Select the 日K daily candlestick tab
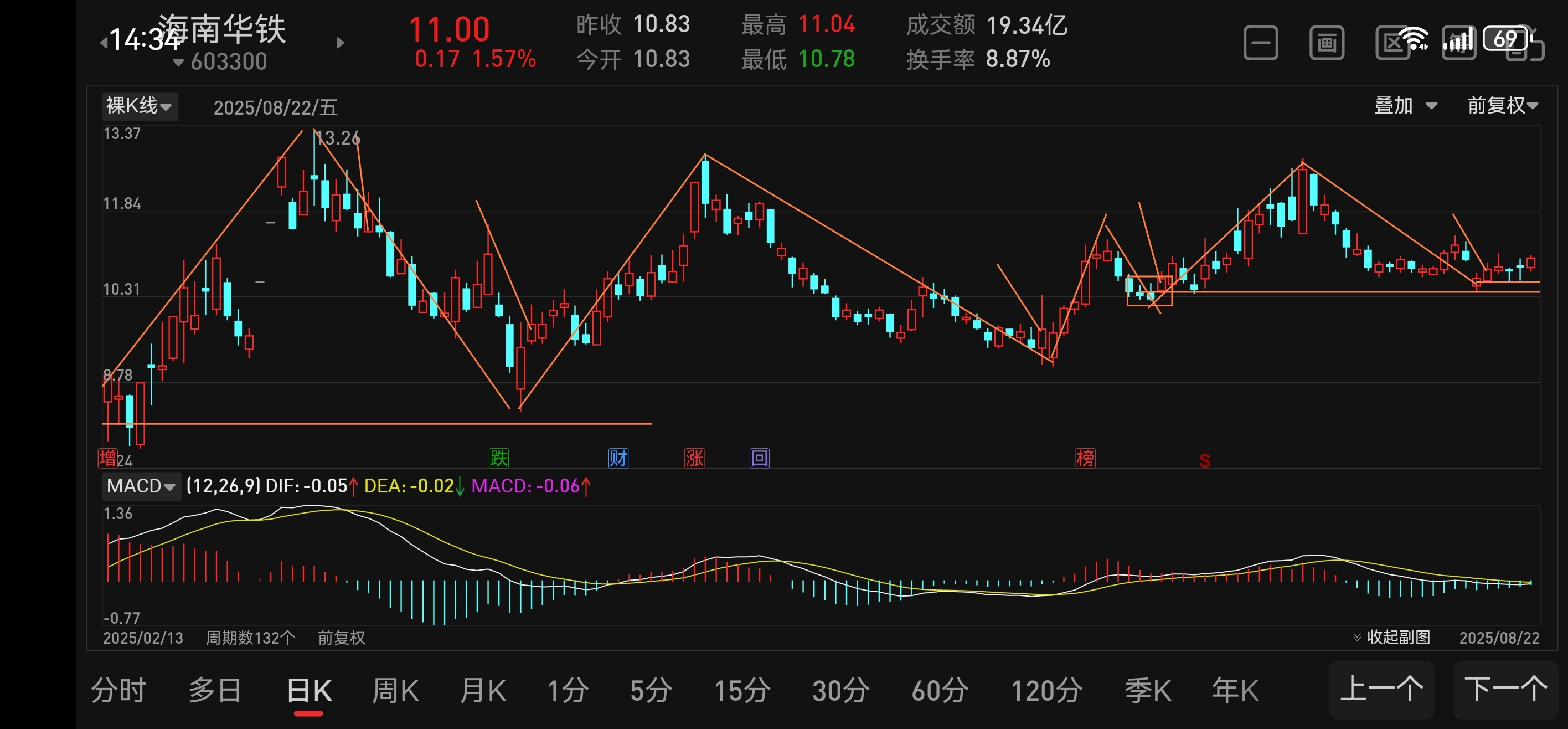This screenshot has height=729, width=1568. tap(309, 691)
